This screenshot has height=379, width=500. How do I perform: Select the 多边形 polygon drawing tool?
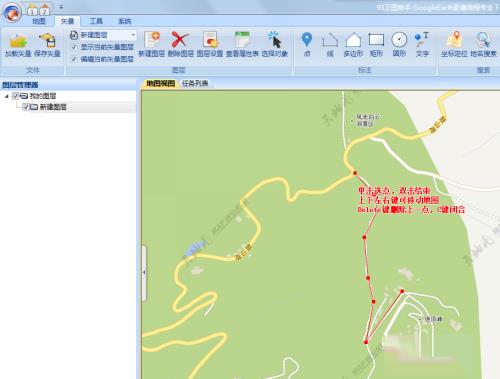click(353, 45)
